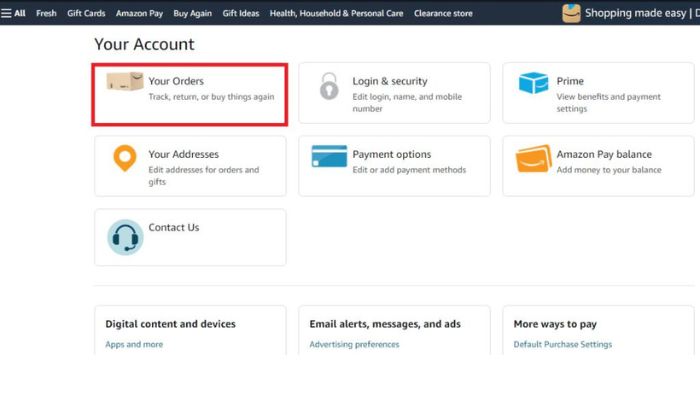The width and height of the screenshot is (700, 400).
Task: Click the orange Your Addresses pin icon
Action: click(125, 158)
